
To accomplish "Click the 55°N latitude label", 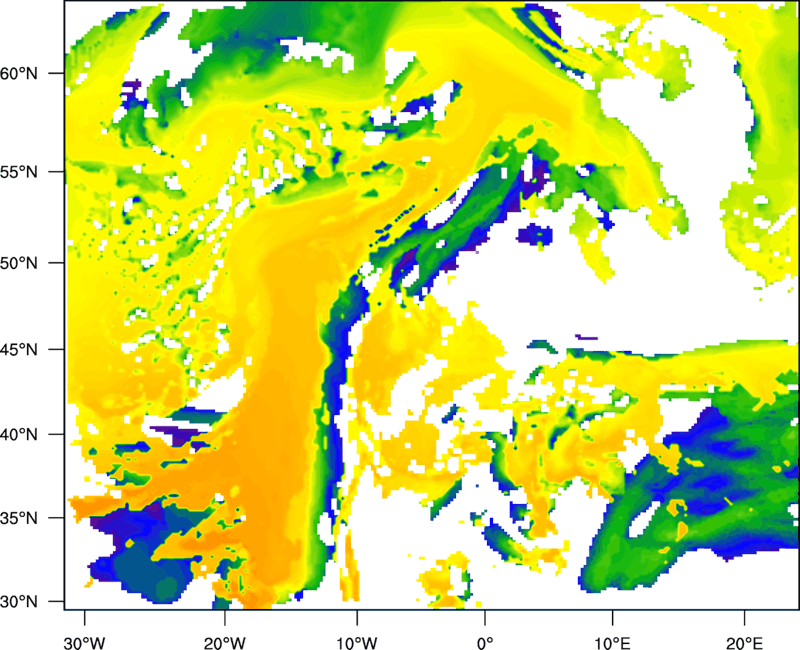I will [x=19, y=172].
